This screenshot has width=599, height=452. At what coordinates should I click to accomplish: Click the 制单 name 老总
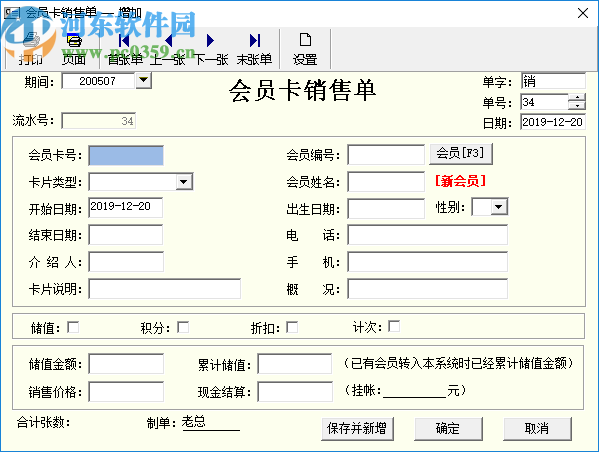[193, 421]
